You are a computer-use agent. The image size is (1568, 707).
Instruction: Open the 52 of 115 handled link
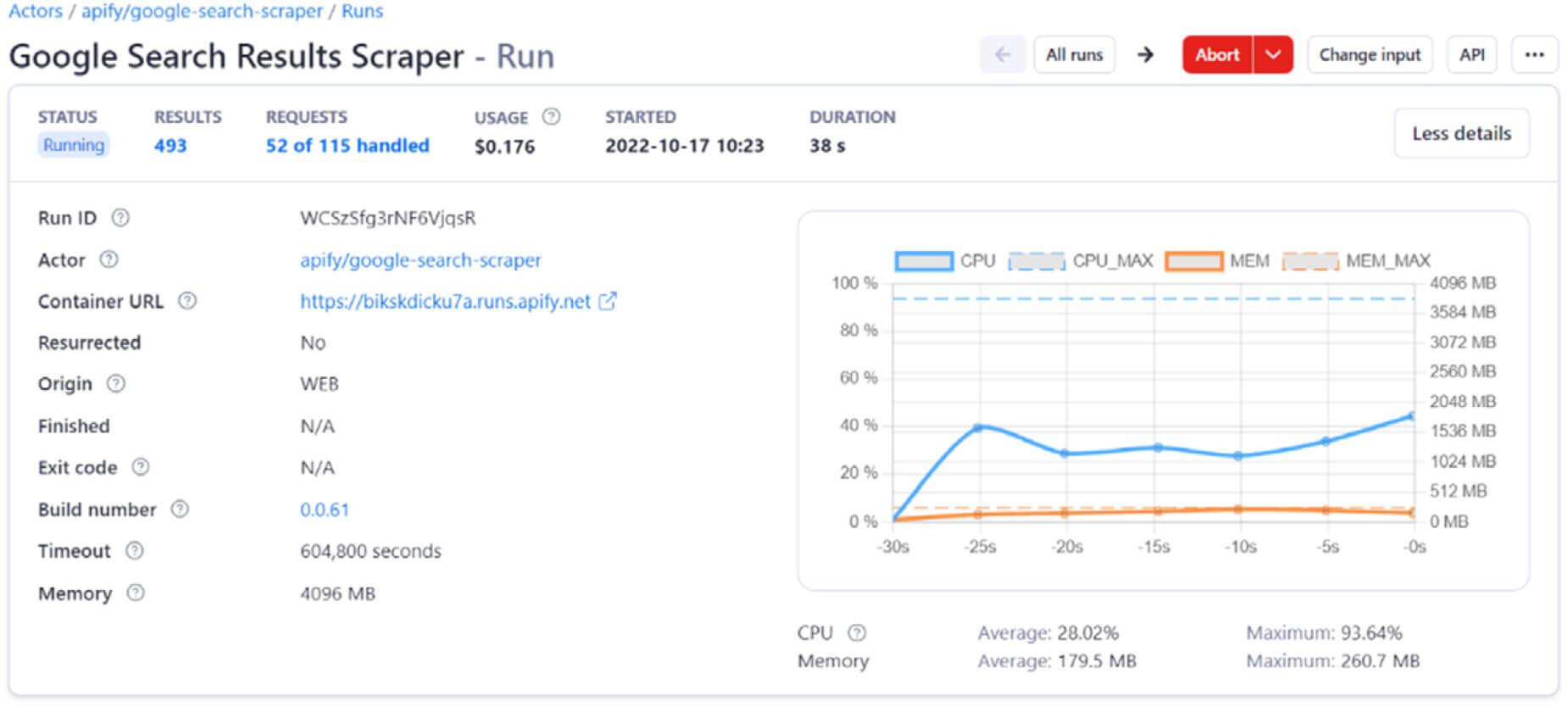pos(348,146)
